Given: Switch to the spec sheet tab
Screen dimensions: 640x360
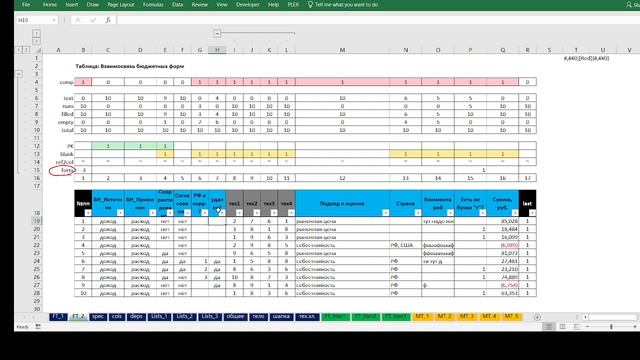Looking at the screenshot, I should coord(98,317).
